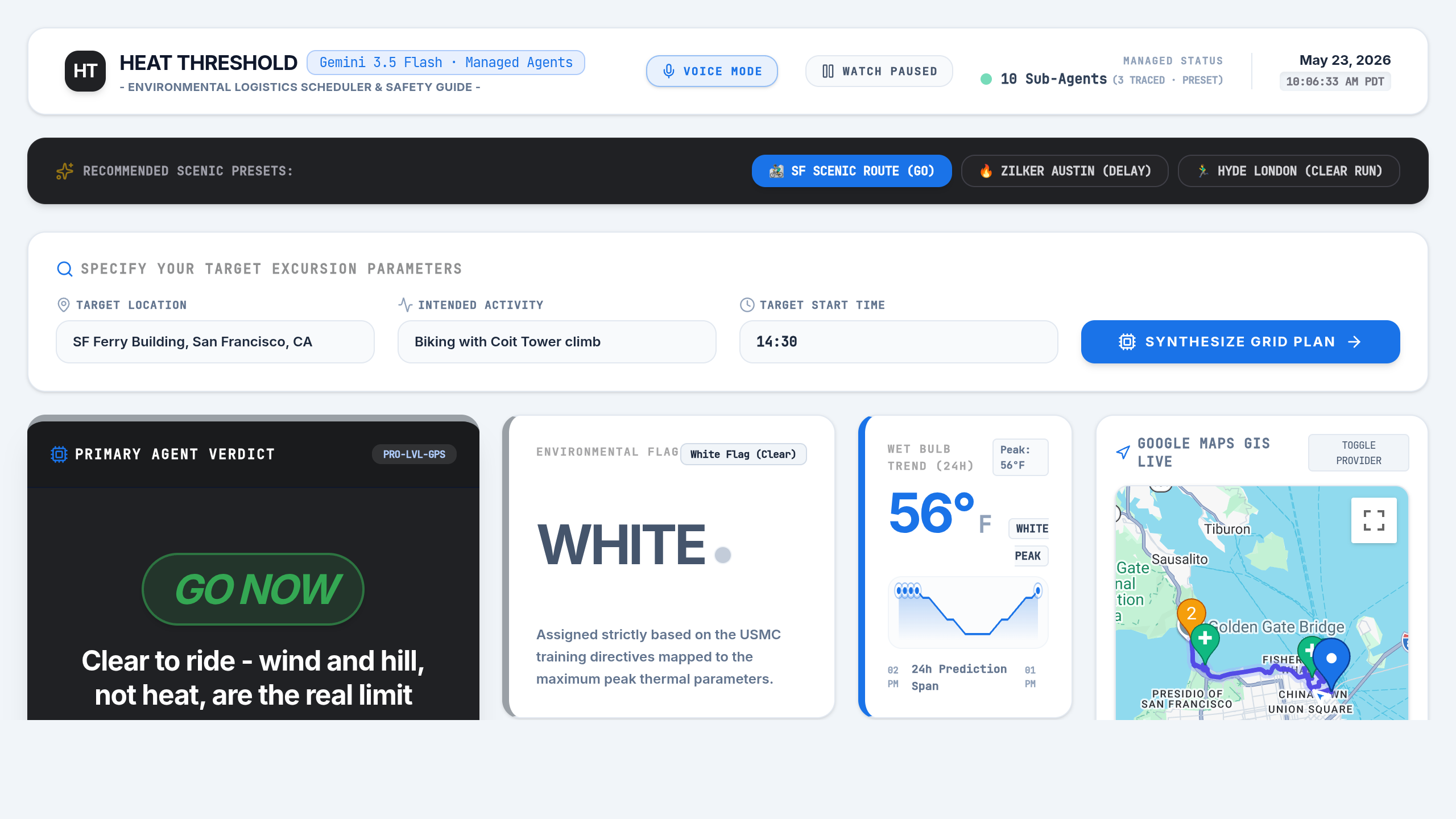Click the Union Square map label
Screen dimensions: 1456x819
pos(1310,709)
